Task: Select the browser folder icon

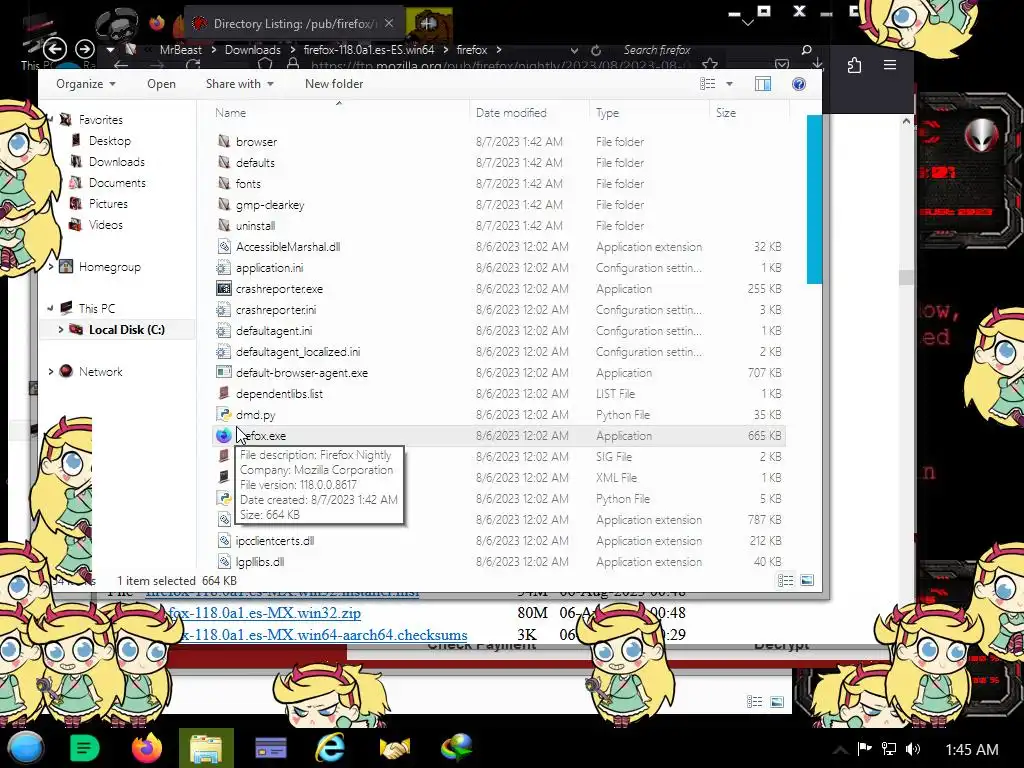Action: 224,141
